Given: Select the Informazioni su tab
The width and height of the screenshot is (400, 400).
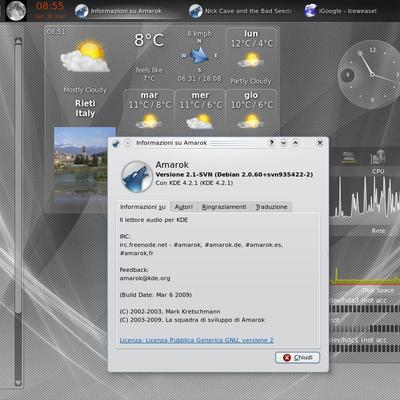Looking at the screenshot, I should (x=143, y=207).
